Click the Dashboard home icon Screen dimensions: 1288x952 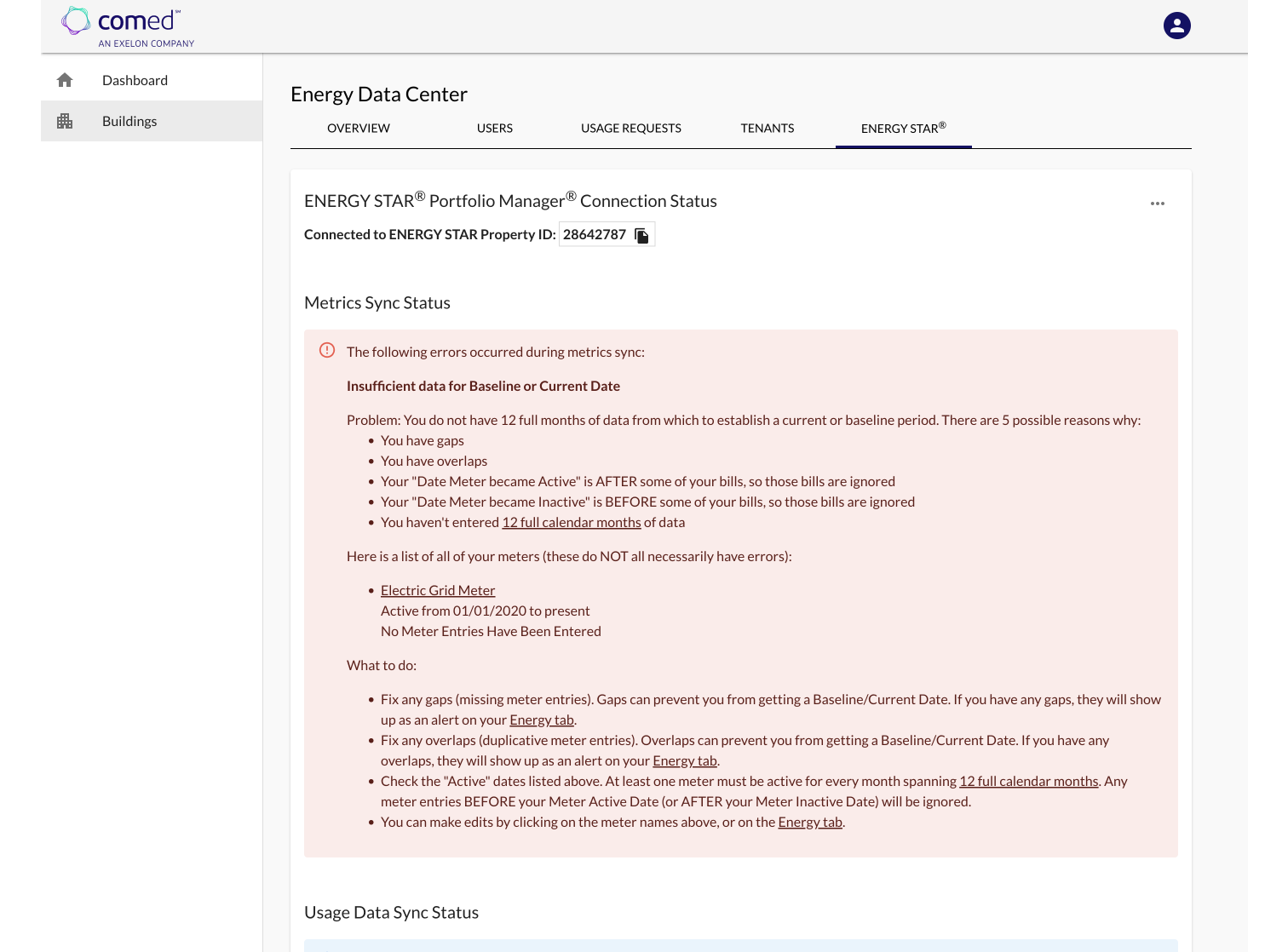65,80
